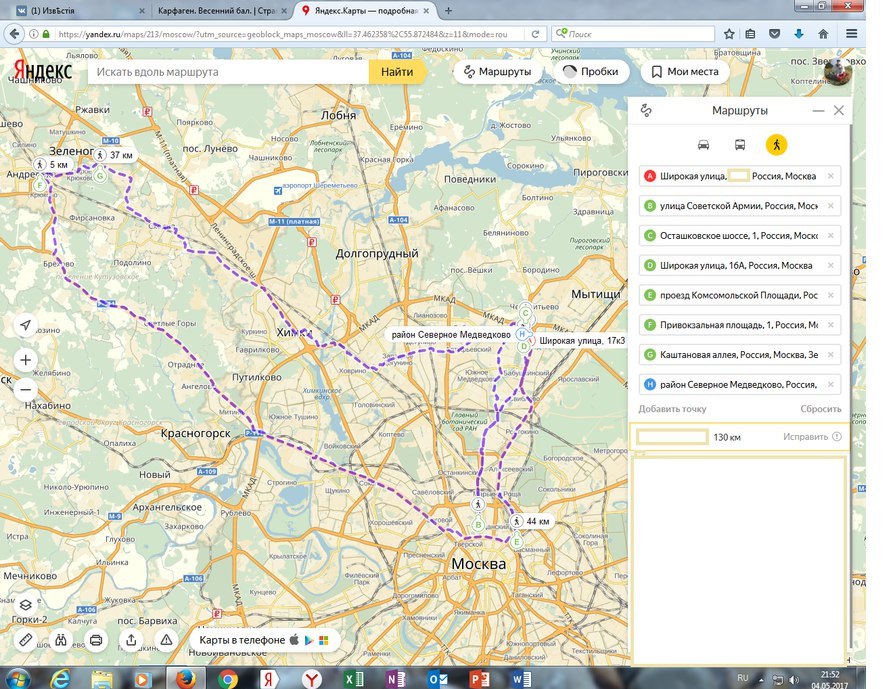The height and width of the screenshot is (689, 888).
Task: Activate the ruler distance tool
Action: click(x=25, y=640)
